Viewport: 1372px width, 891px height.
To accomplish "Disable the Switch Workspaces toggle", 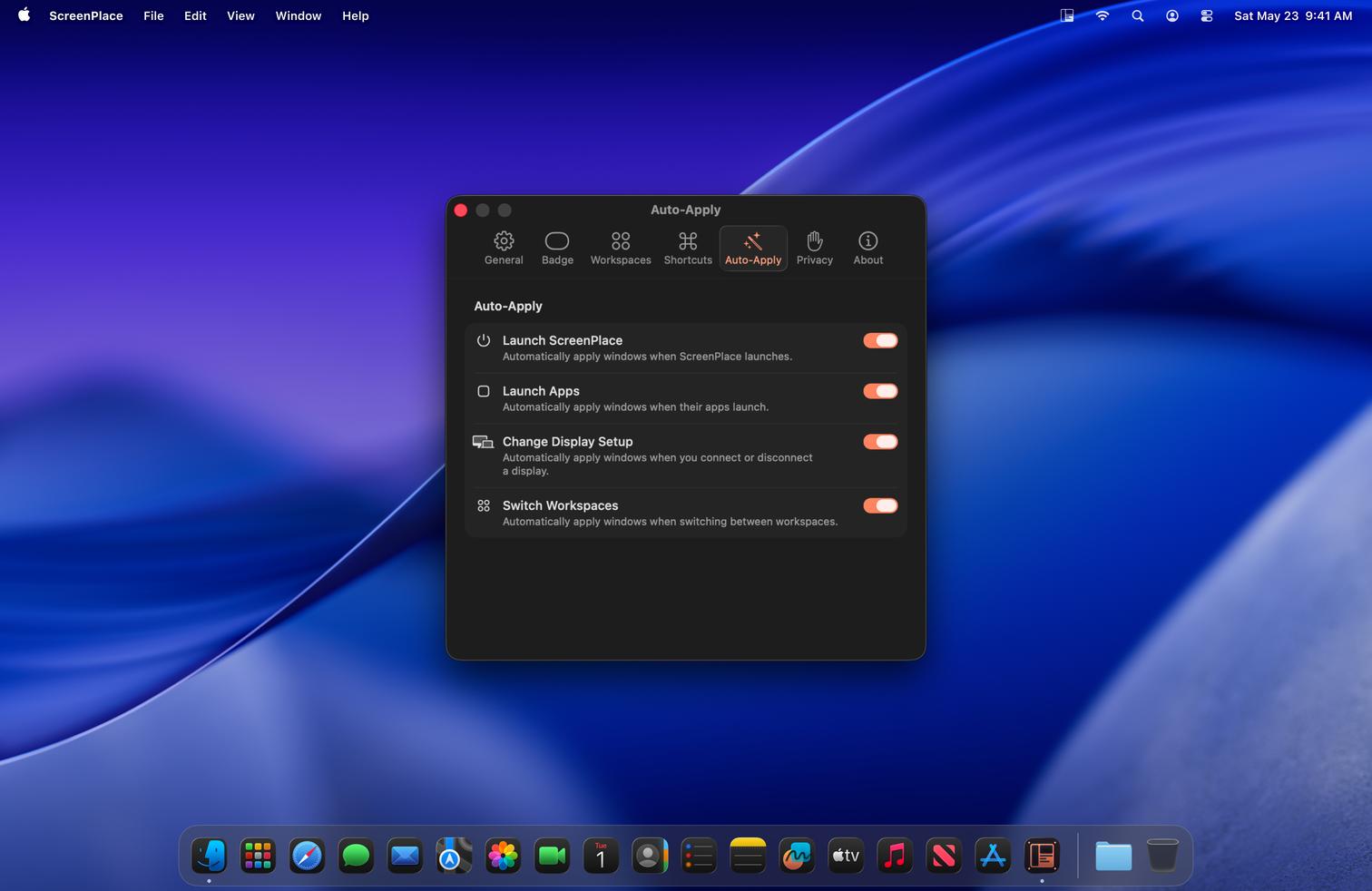I will [x=880, y=505].
